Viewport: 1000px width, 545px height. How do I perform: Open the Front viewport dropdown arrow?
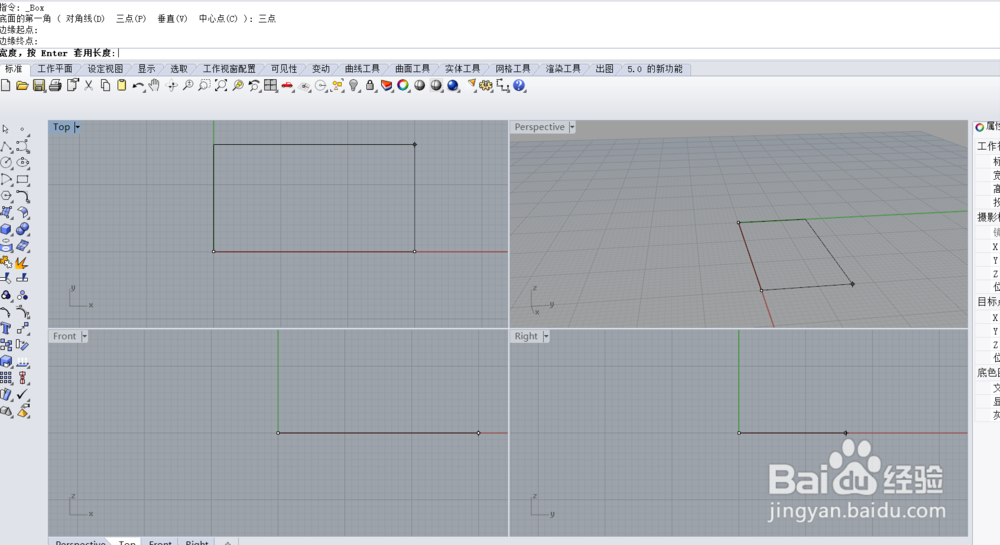pos(84,336)
